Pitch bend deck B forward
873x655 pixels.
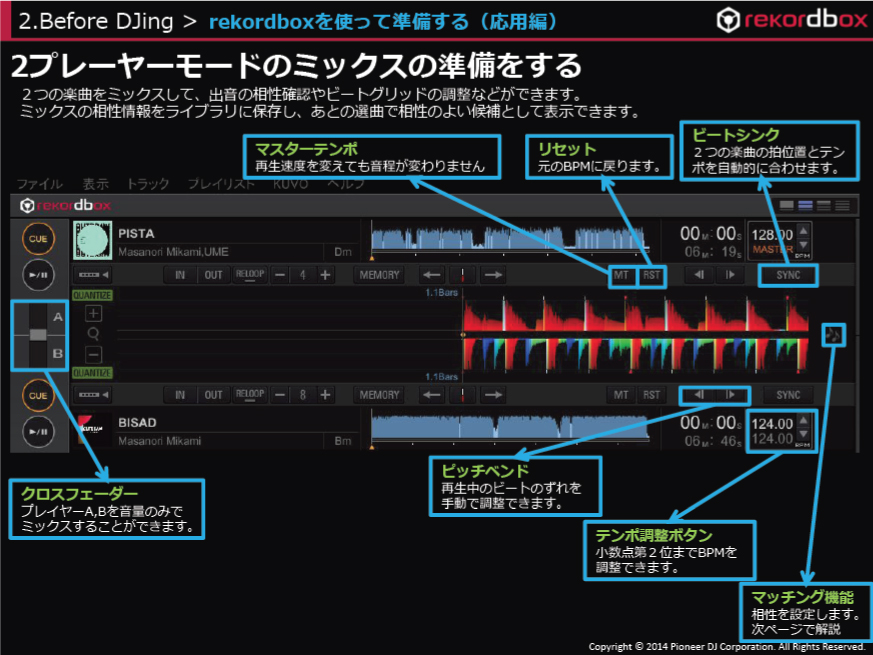pos(730,395)
